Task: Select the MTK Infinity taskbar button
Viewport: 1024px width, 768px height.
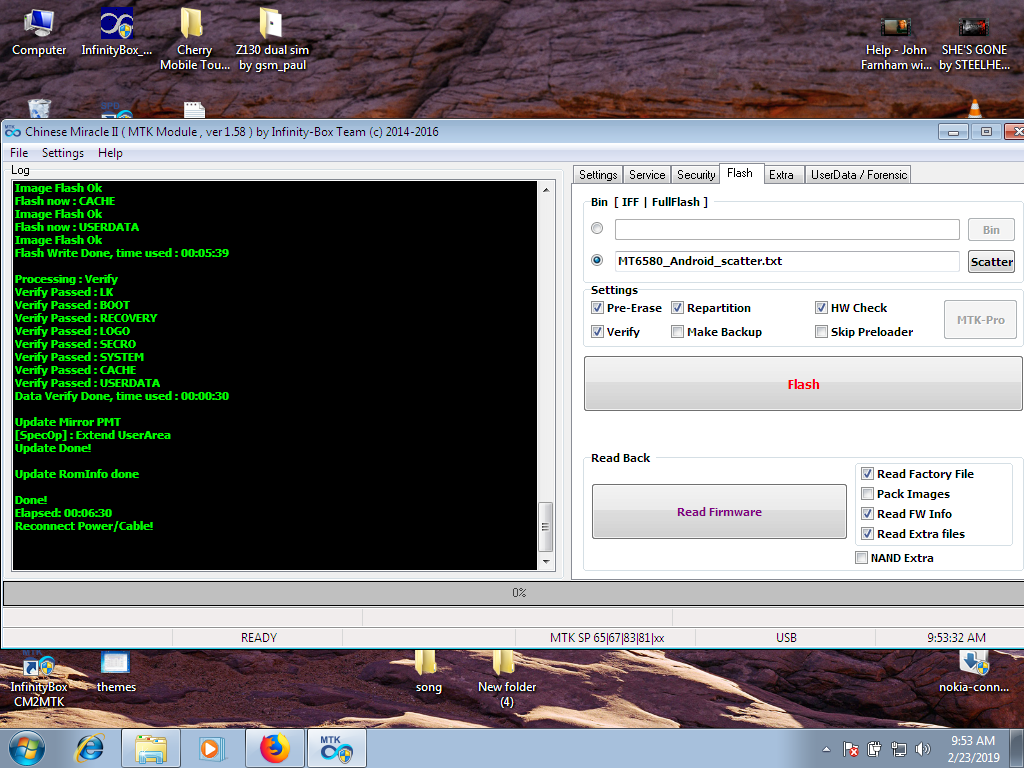Action: [336, 748]
